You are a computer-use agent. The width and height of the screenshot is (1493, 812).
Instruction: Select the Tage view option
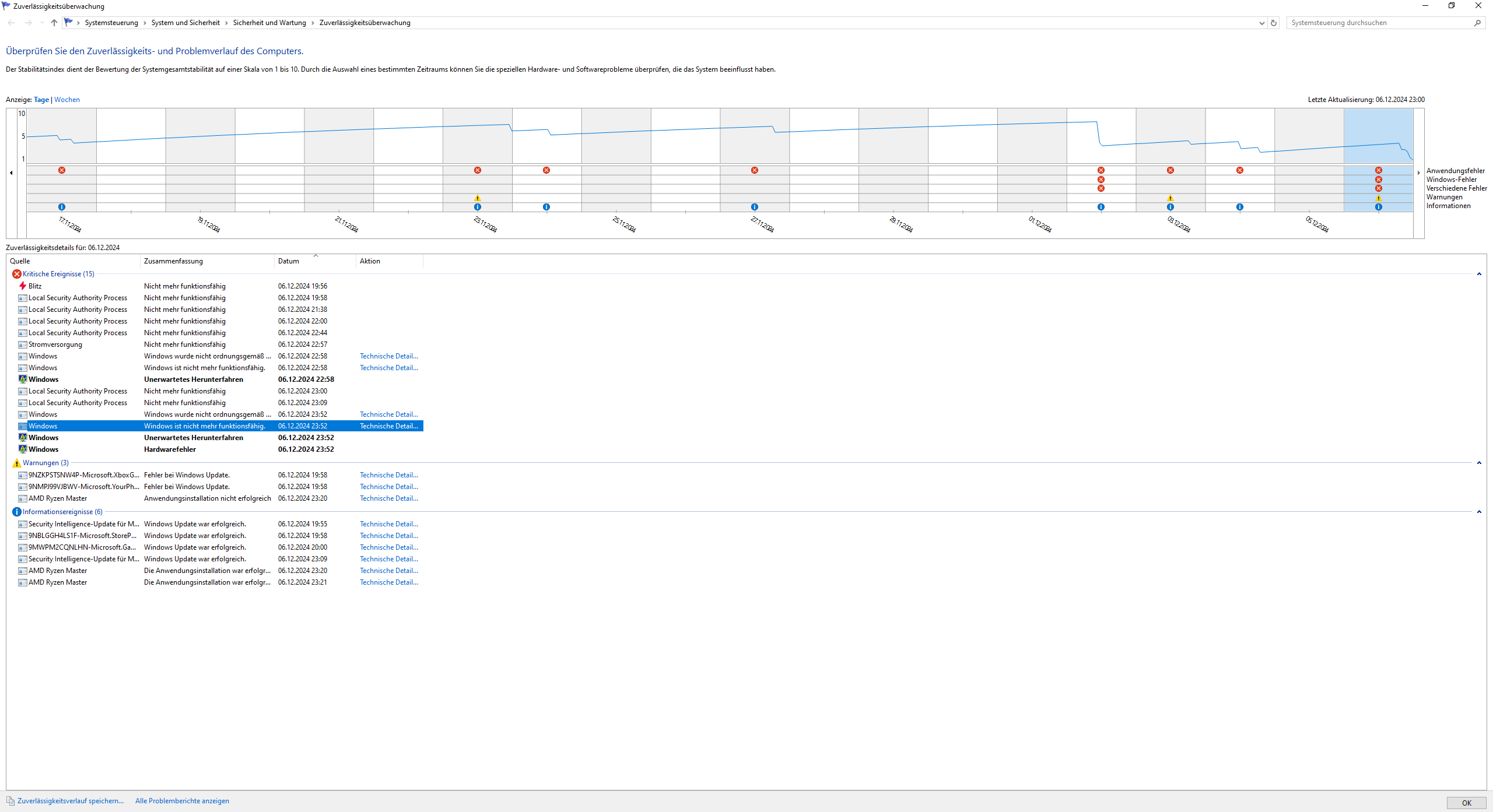pos(41,100)
